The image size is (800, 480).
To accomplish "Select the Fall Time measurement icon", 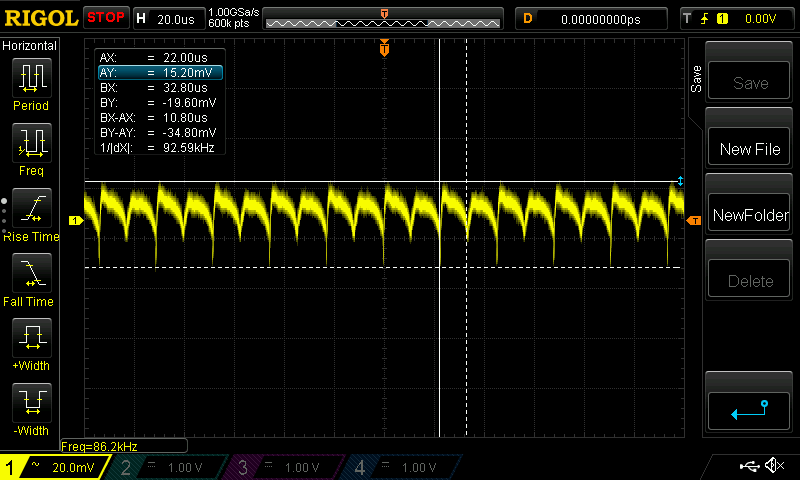I will tap(32, 272).
